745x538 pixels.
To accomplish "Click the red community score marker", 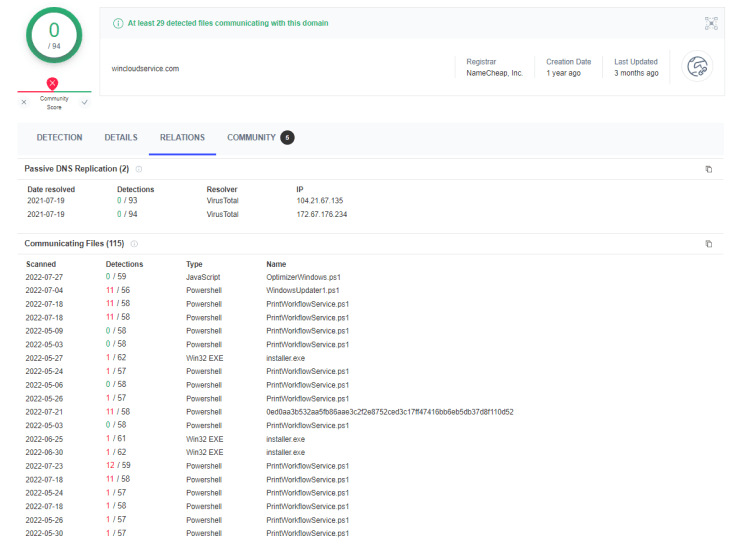I will click(x=52, y=84).
